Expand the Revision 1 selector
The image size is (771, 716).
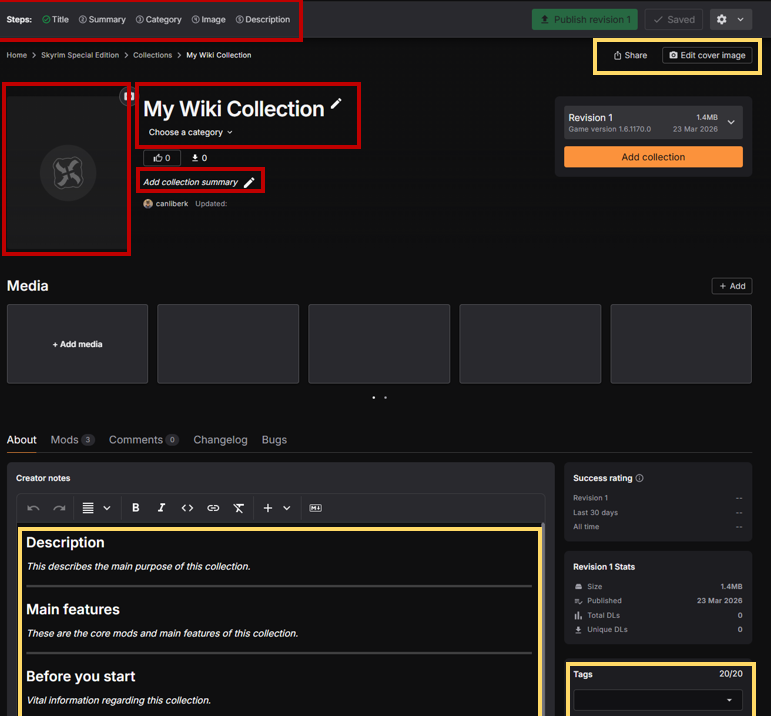pos(731,123)
